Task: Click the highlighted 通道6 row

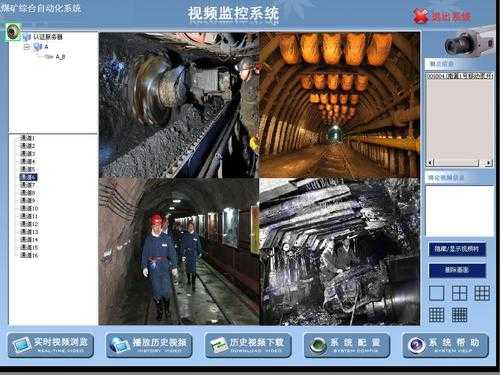Action: (x=28, y=177)
